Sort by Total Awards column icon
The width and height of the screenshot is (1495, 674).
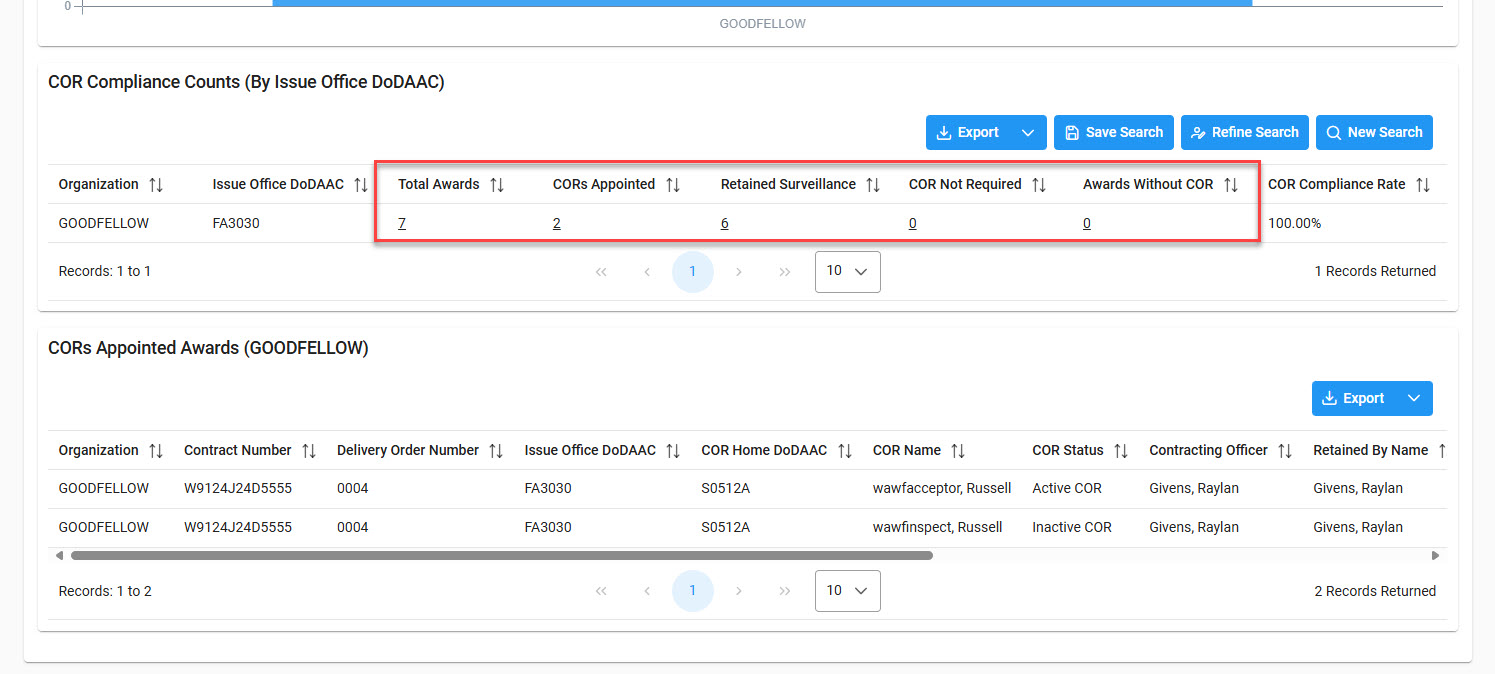[496, 185]
